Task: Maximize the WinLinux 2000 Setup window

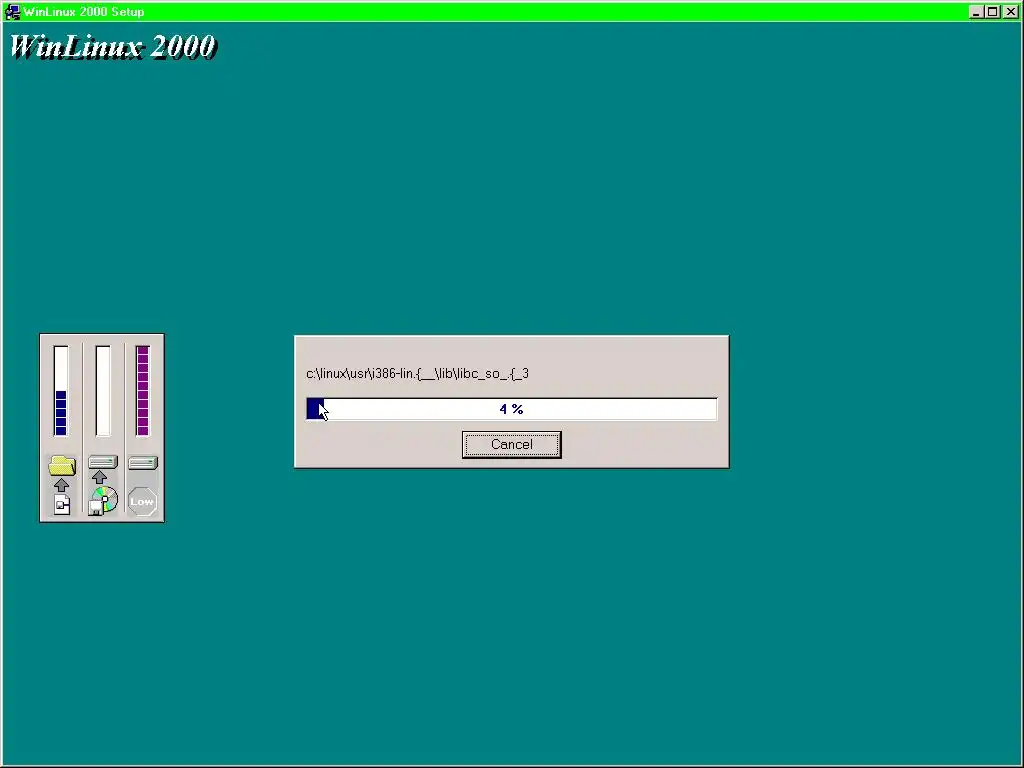Action: click(x=993, y=12)
